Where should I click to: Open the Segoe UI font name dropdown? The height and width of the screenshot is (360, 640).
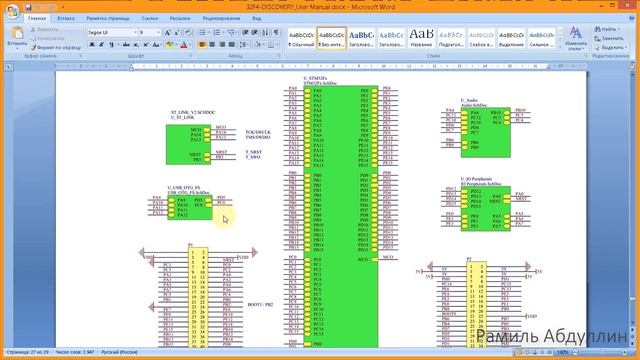pyautogui.click(x=135, y=33)
